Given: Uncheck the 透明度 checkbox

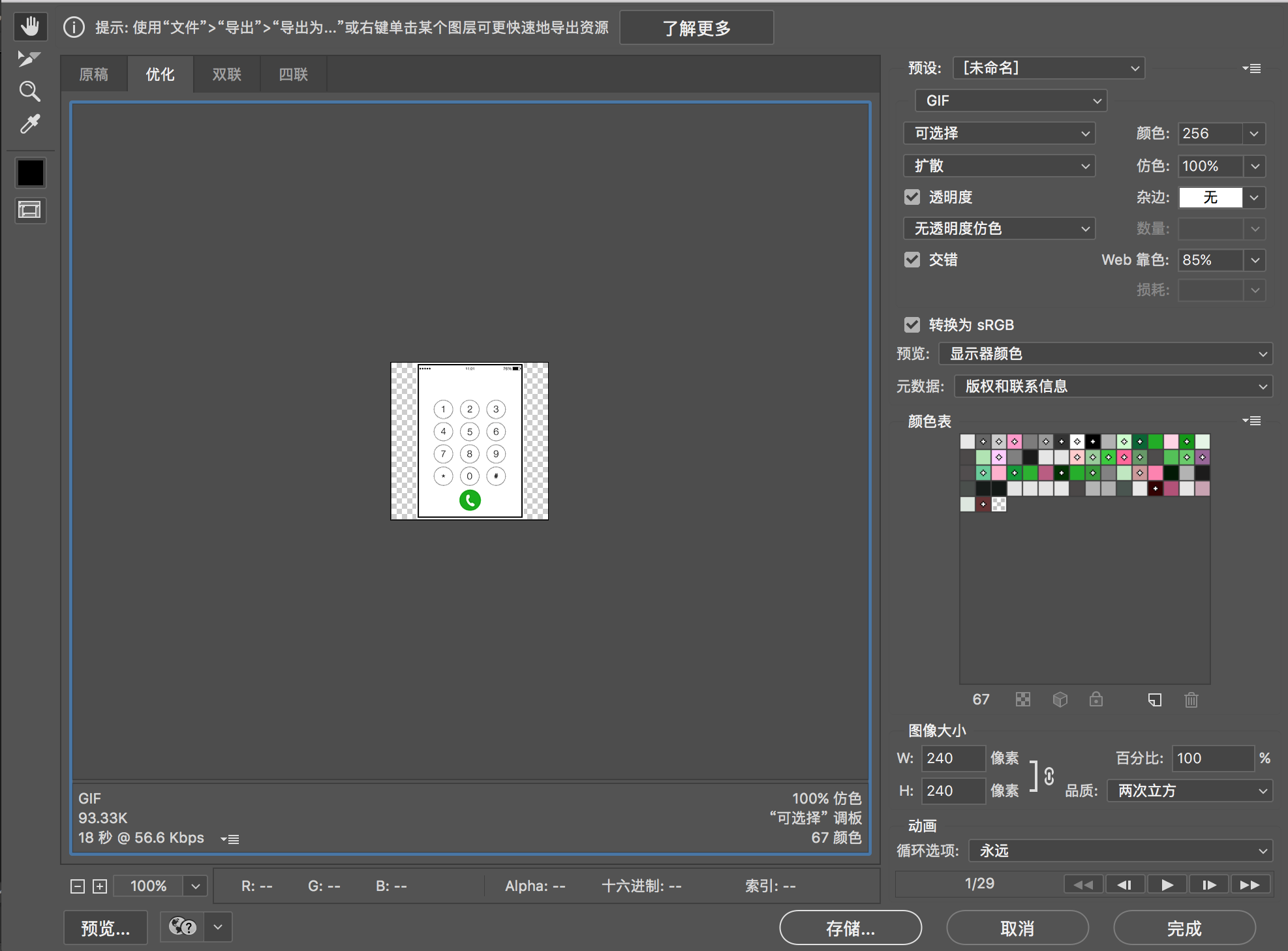Looking at the screenshot, I should click(x=912, y=197).
